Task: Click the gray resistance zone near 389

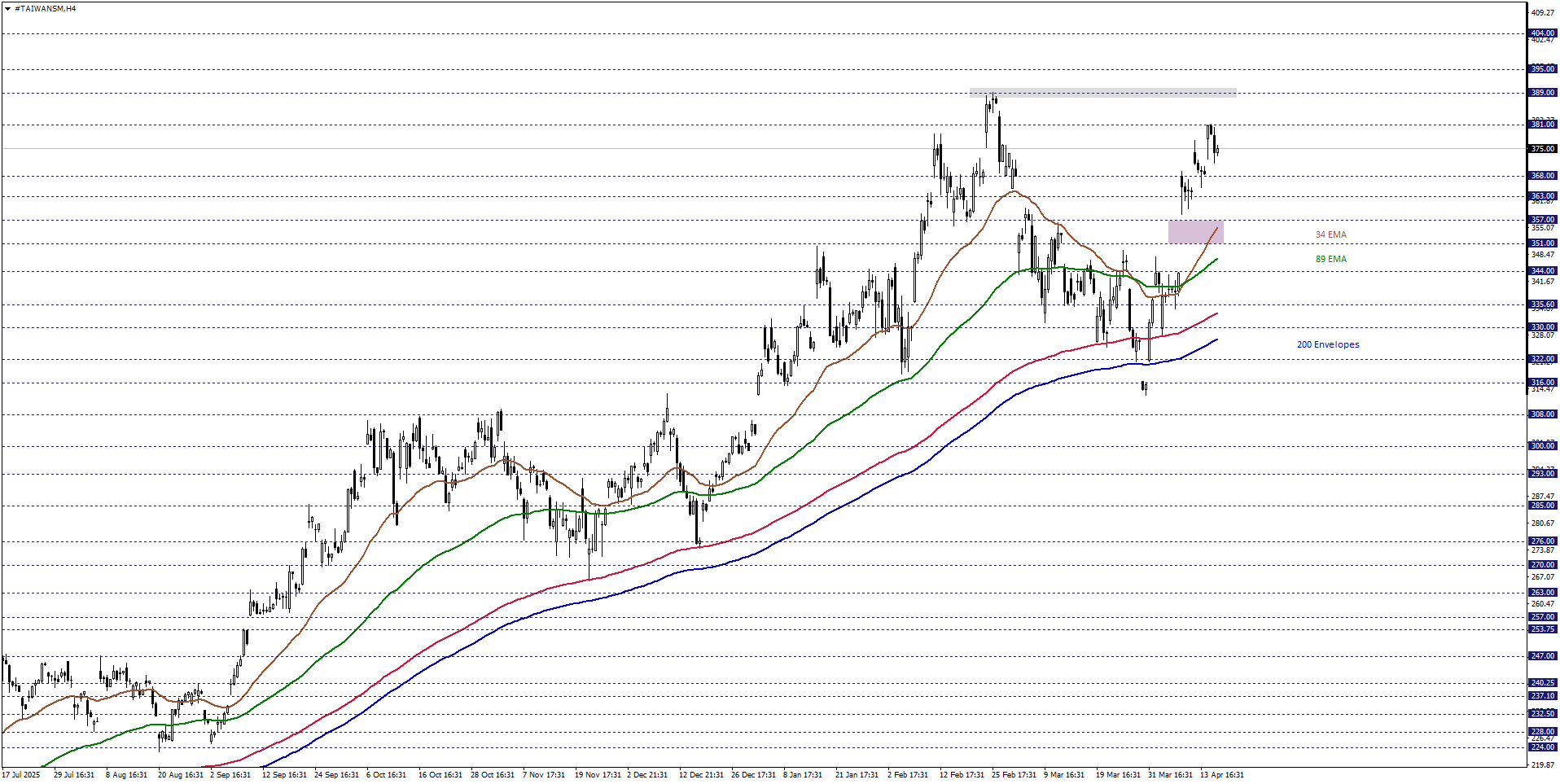Action: click(x=1102, y=93)
